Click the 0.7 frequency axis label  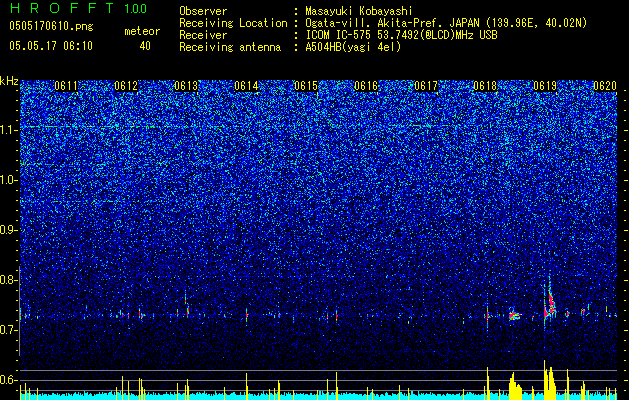point(9,330)
